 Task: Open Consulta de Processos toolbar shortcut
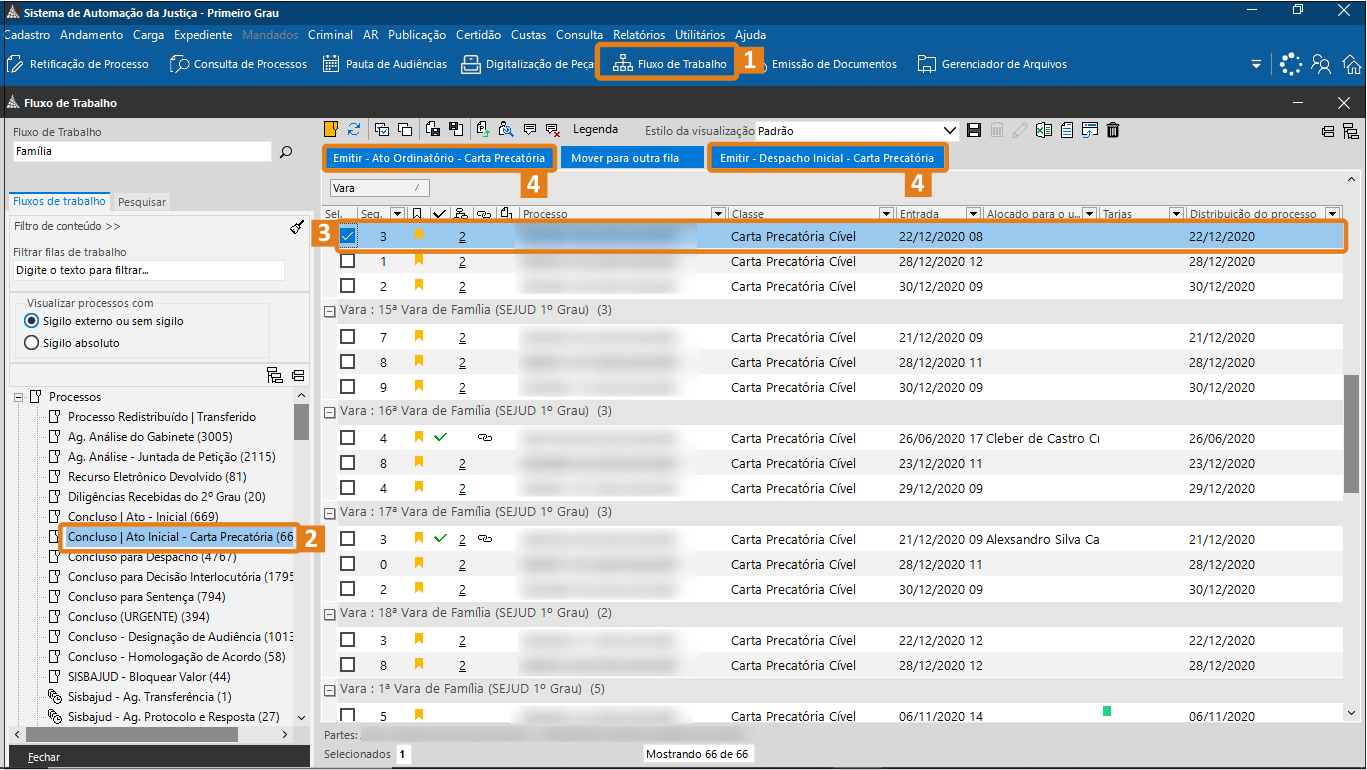pyautogui.click(x=239, y=64)
